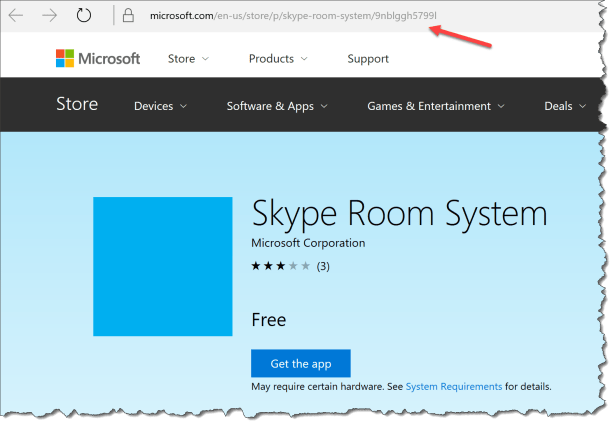Expand the Products dropdown menu
This screenshot has width=615, height=426.
[x=278, y=59]
